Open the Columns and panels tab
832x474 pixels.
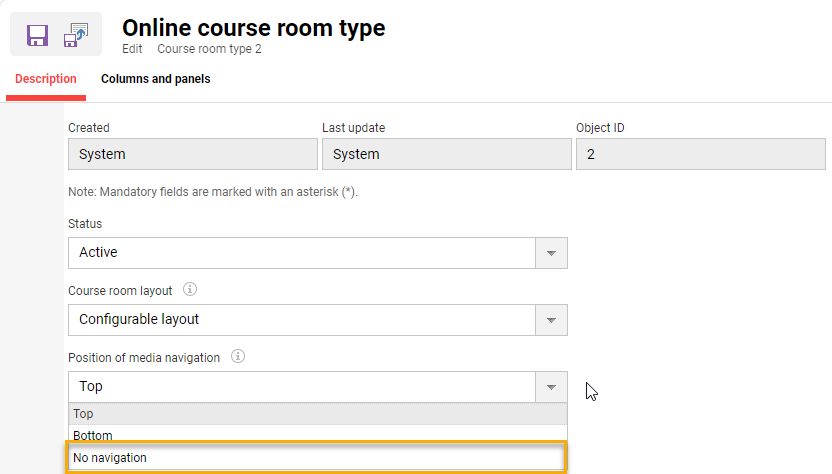pos(155,79)
